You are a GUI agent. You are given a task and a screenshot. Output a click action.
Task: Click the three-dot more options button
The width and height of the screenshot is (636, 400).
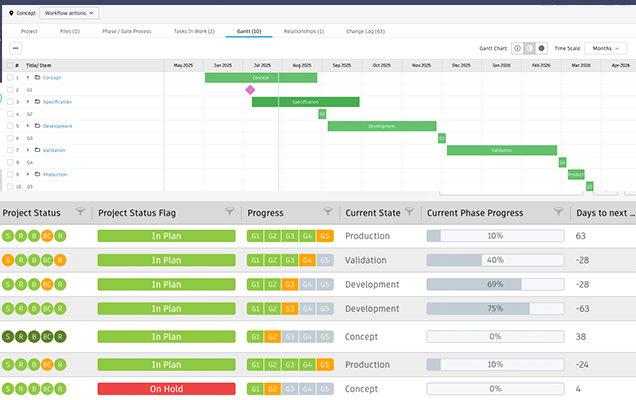tap(15, 47)
